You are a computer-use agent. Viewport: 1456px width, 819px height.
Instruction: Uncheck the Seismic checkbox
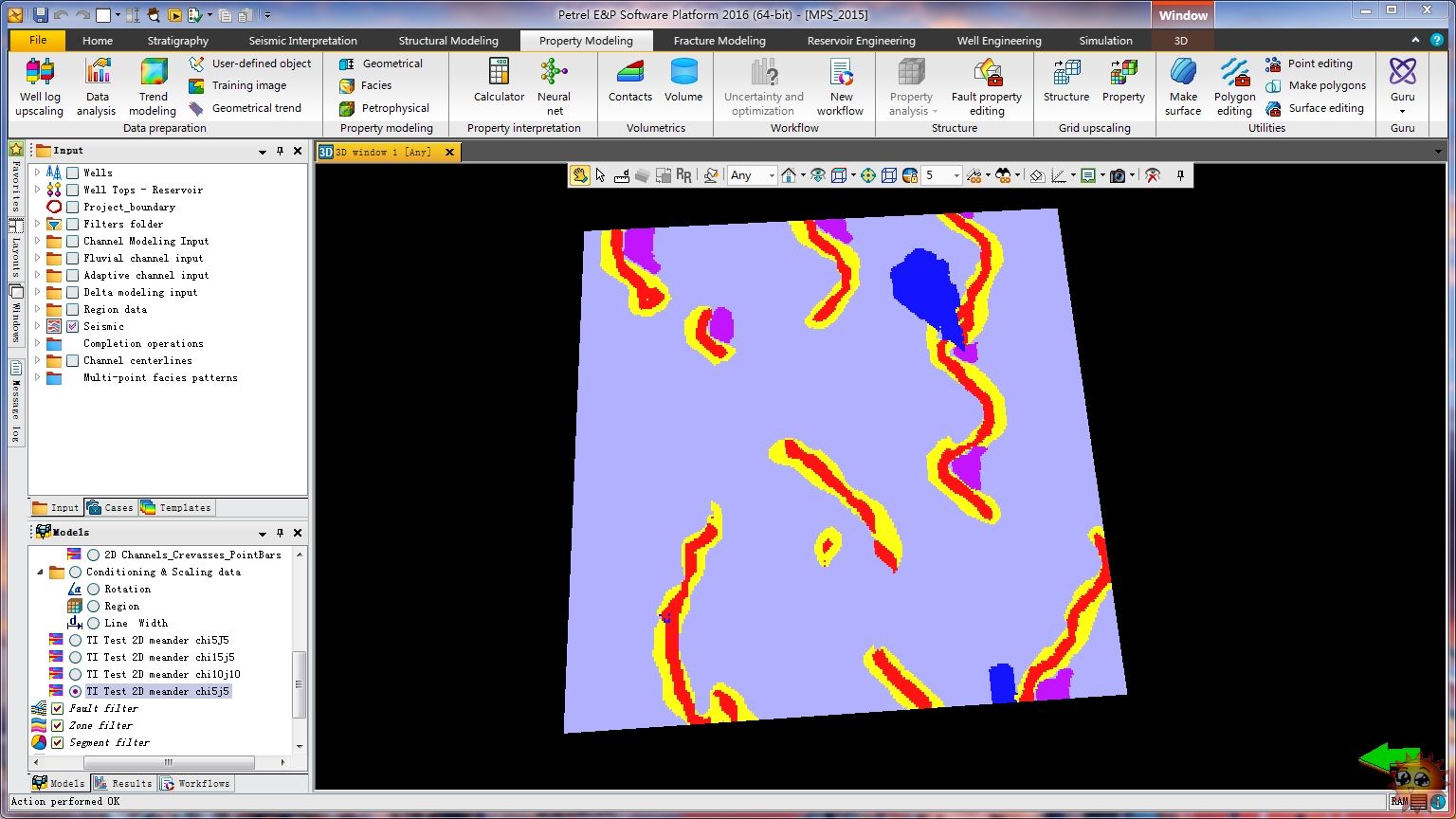(72, 326)
